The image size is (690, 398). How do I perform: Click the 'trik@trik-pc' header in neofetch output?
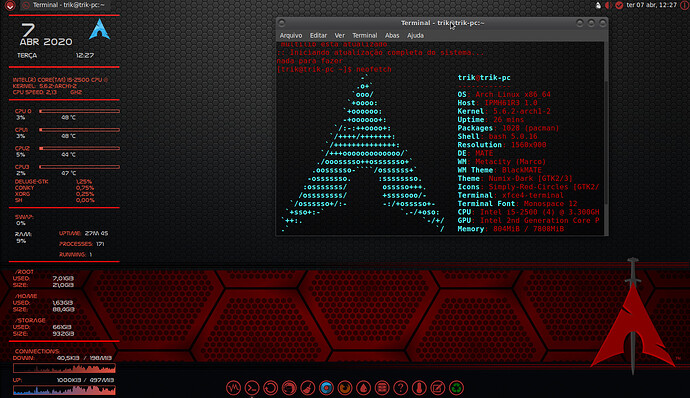[x=484, y=77]
